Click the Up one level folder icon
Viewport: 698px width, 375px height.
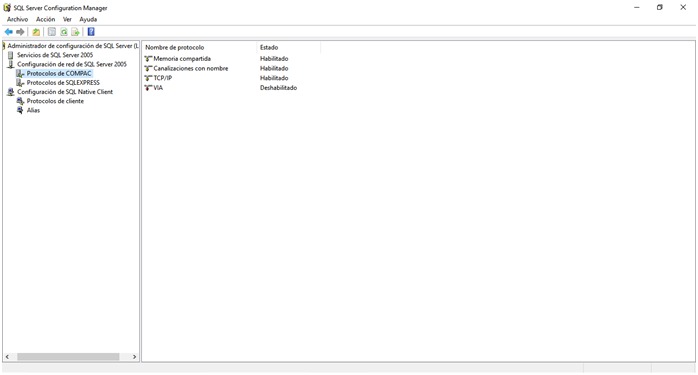pos(36,32)
